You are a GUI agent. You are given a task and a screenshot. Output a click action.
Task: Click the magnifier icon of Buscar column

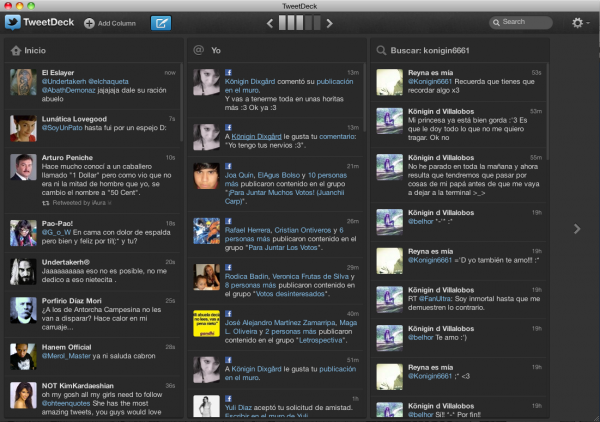381,51
